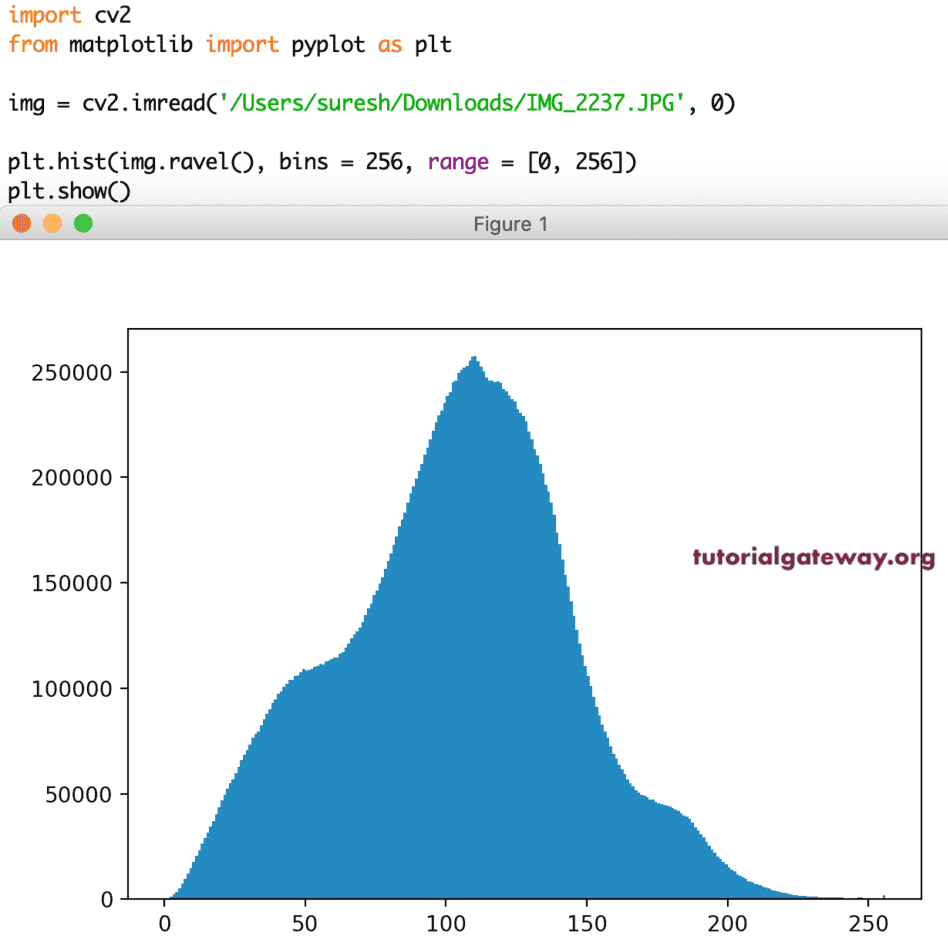The image size is (948, 936).
Task: Click the 'range' keyword in code
Action: coord(458,162)
